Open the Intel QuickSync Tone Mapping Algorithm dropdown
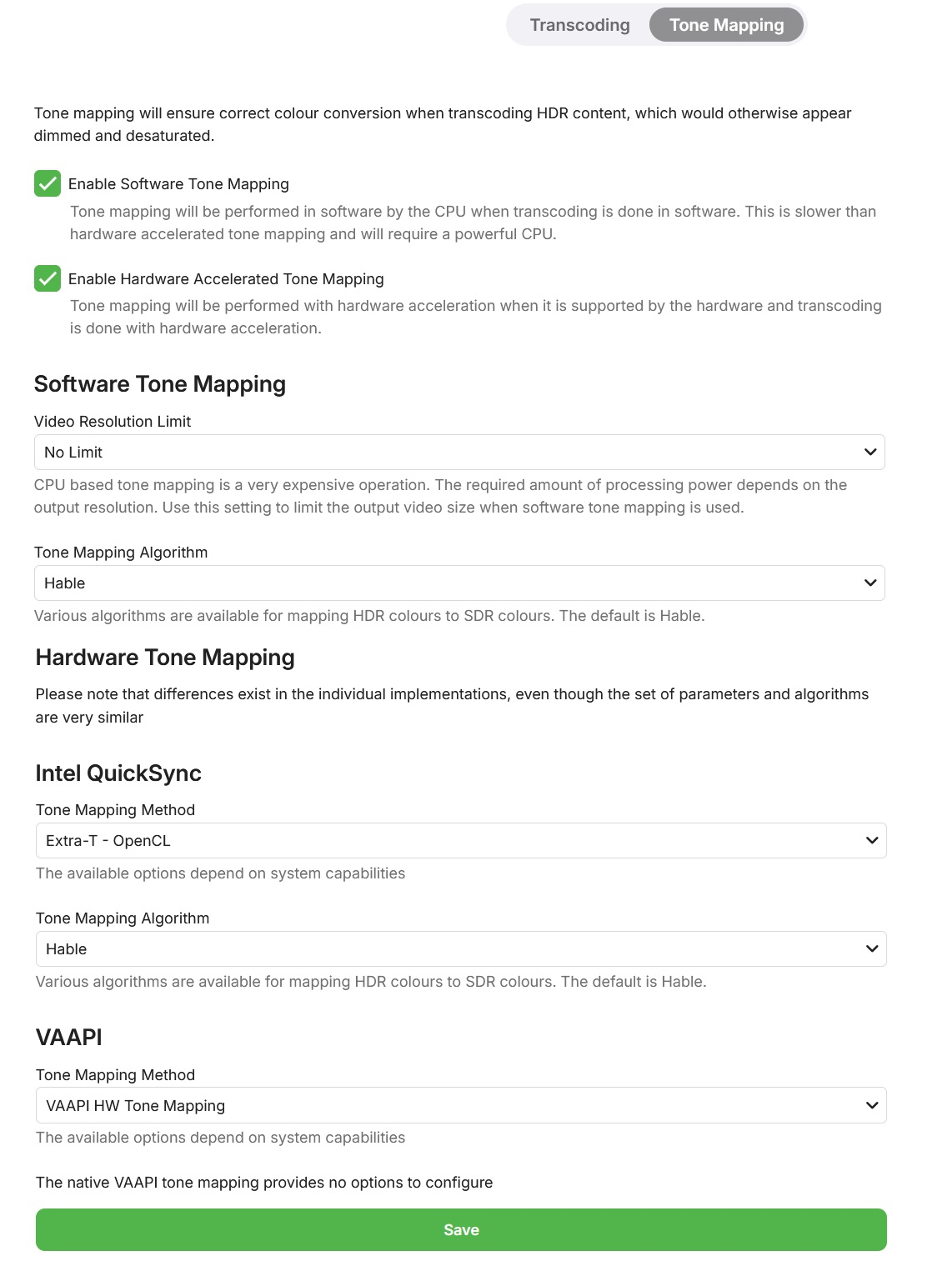This screenshot has width=952, height=1271. (460, 949)
